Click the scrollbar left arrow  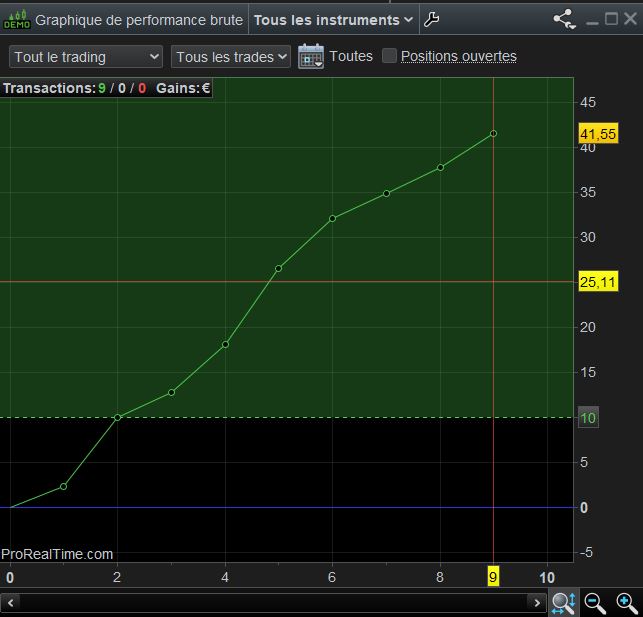10,602
